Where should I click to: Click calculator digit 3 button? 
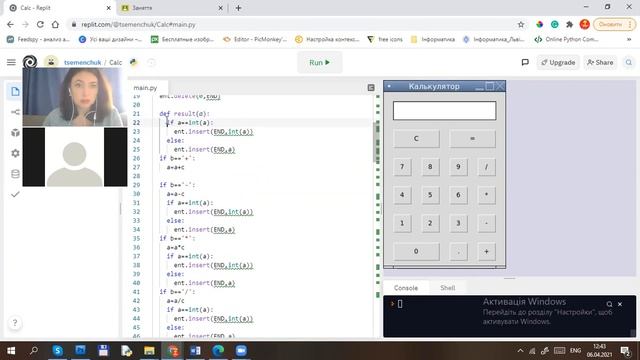pyautogui.click(x=458, y=223)
